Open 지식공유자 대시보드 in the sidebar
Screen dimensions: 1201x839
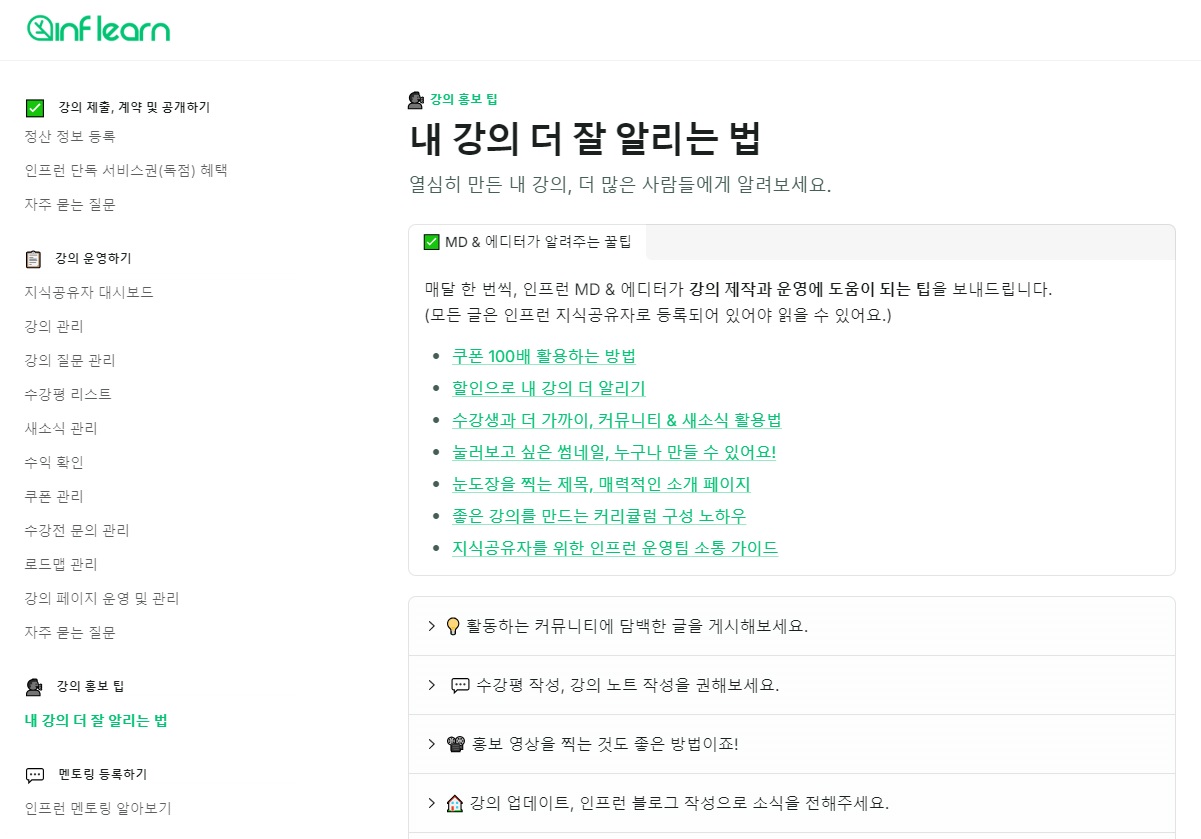click(x=89, y=292)
